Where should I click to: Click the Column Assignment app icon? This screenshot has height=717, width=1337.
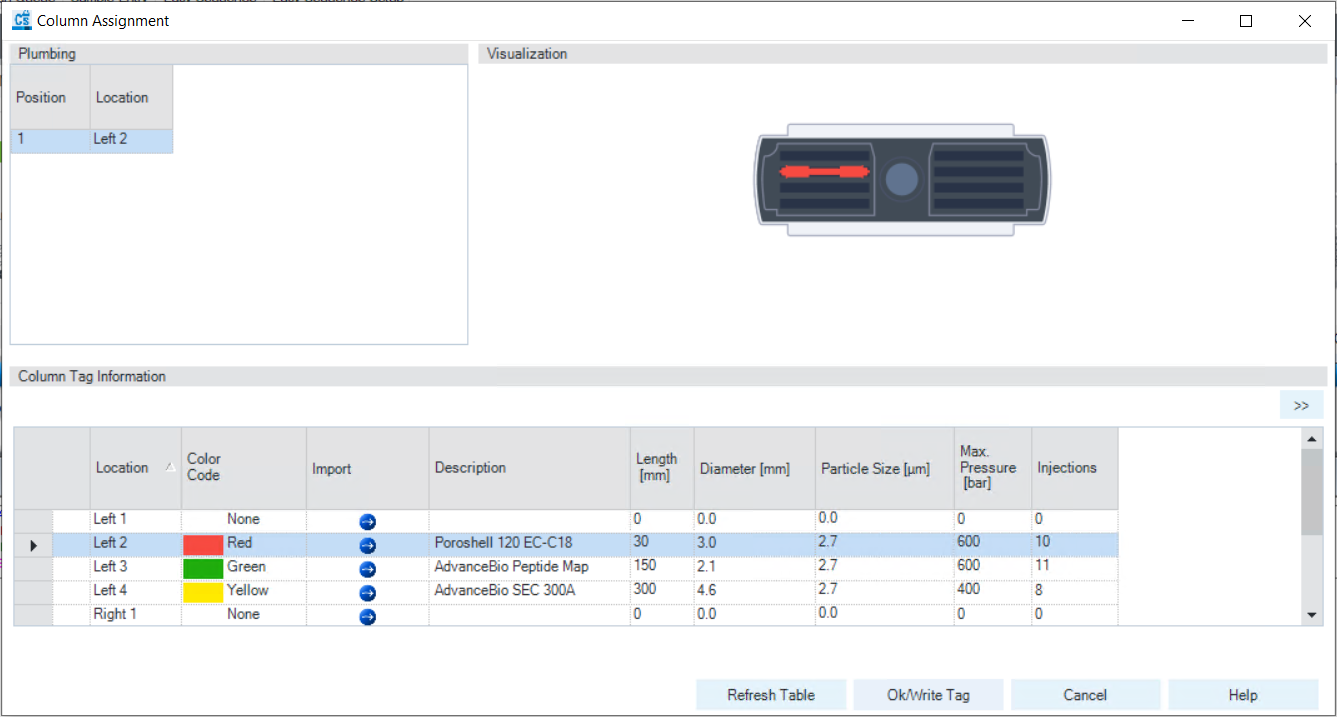pos(21,20)
